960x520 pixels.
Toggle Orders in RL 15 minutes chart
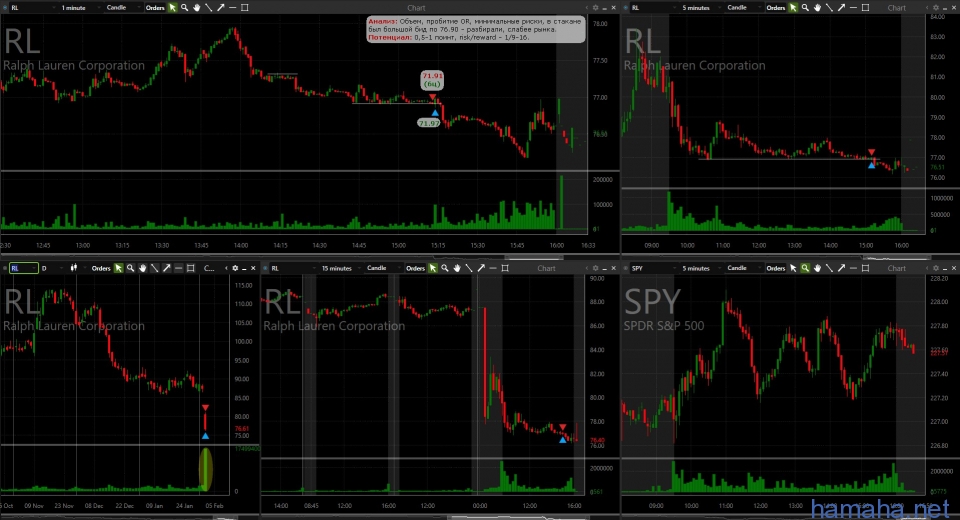pyautogui.click(x=415, y=268)
